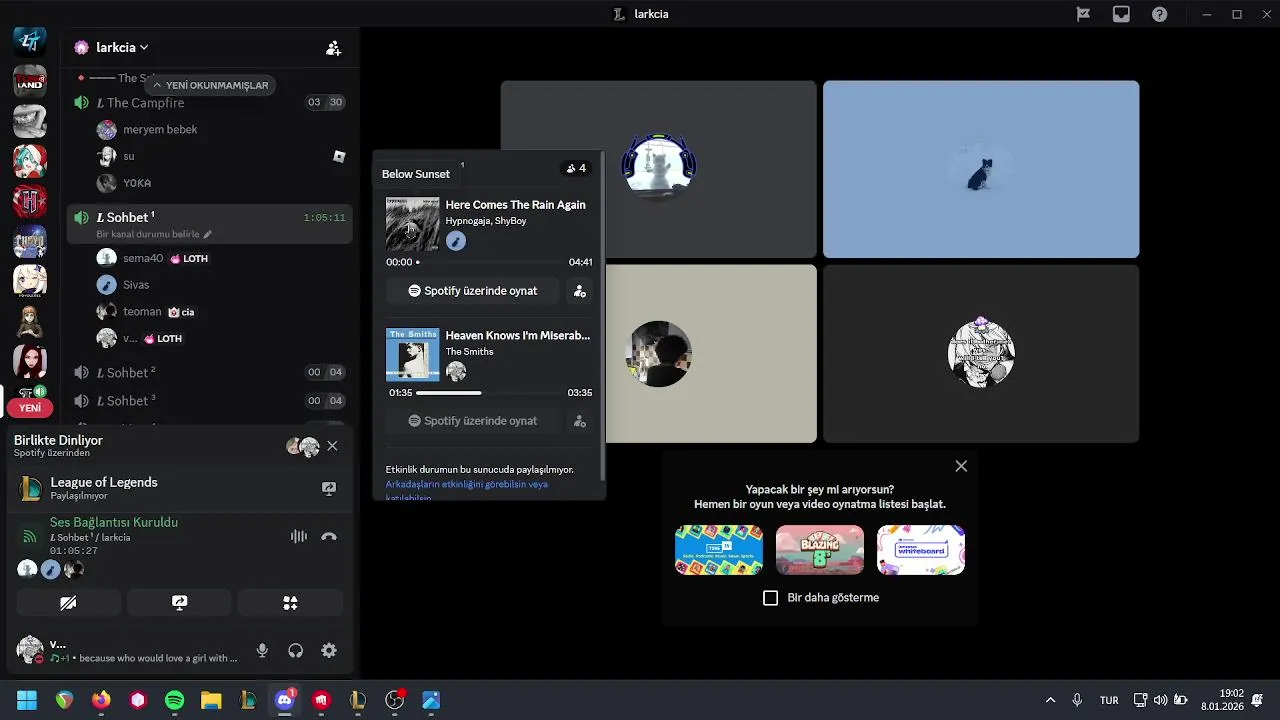Open own user avatar profile panel
Screen dimensions: 1280x720
(x=30, y=650)
